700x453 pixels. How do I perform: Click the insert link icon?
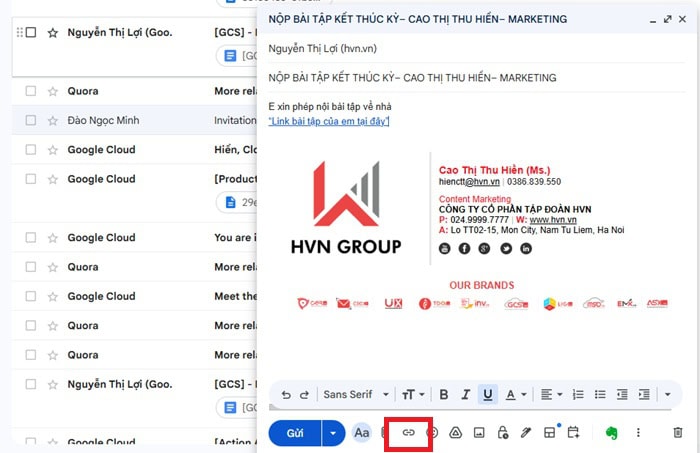point(408,433)
